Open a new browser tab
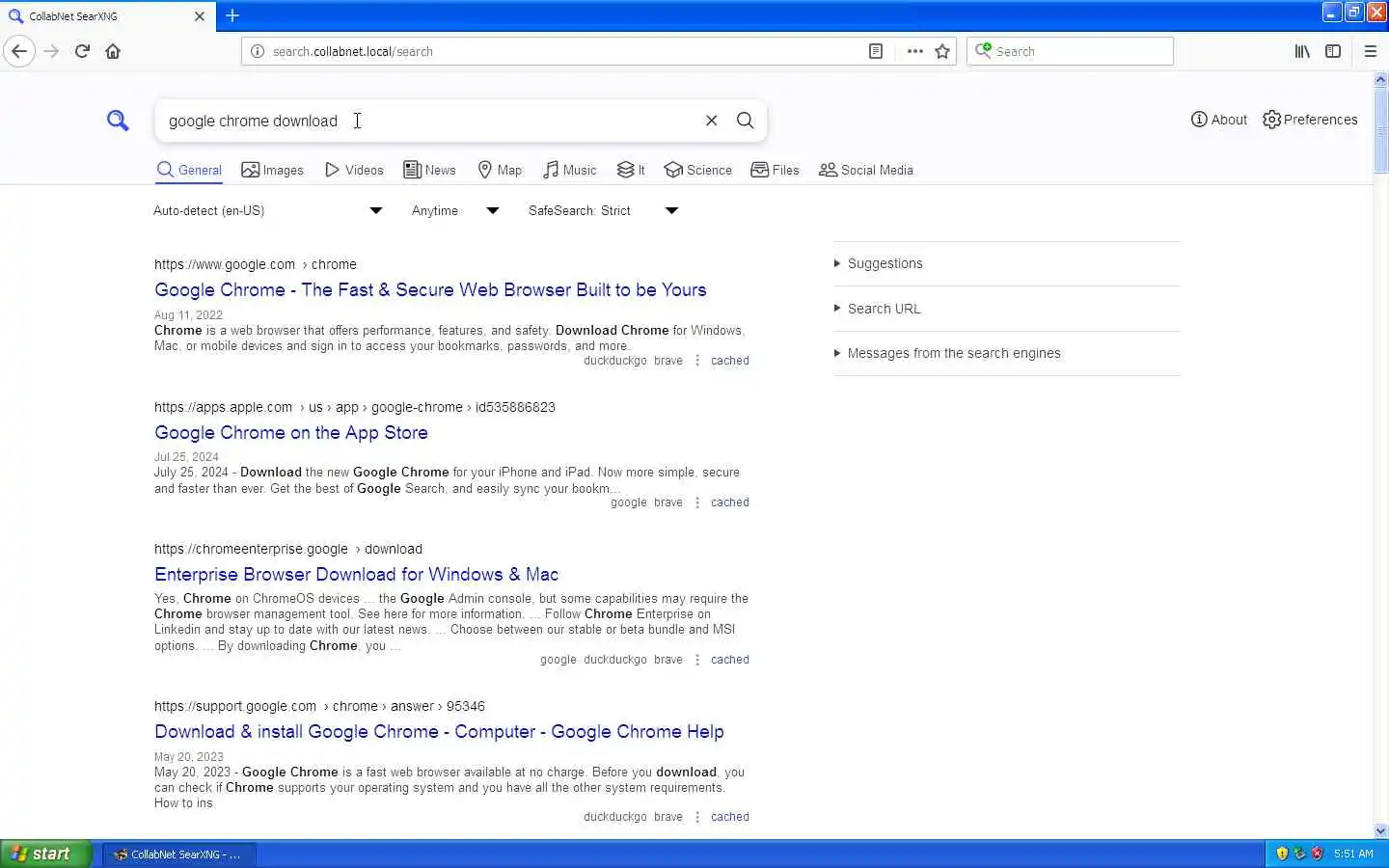The height and width of the screenshot is (868, 1389). tap(232, 15)
